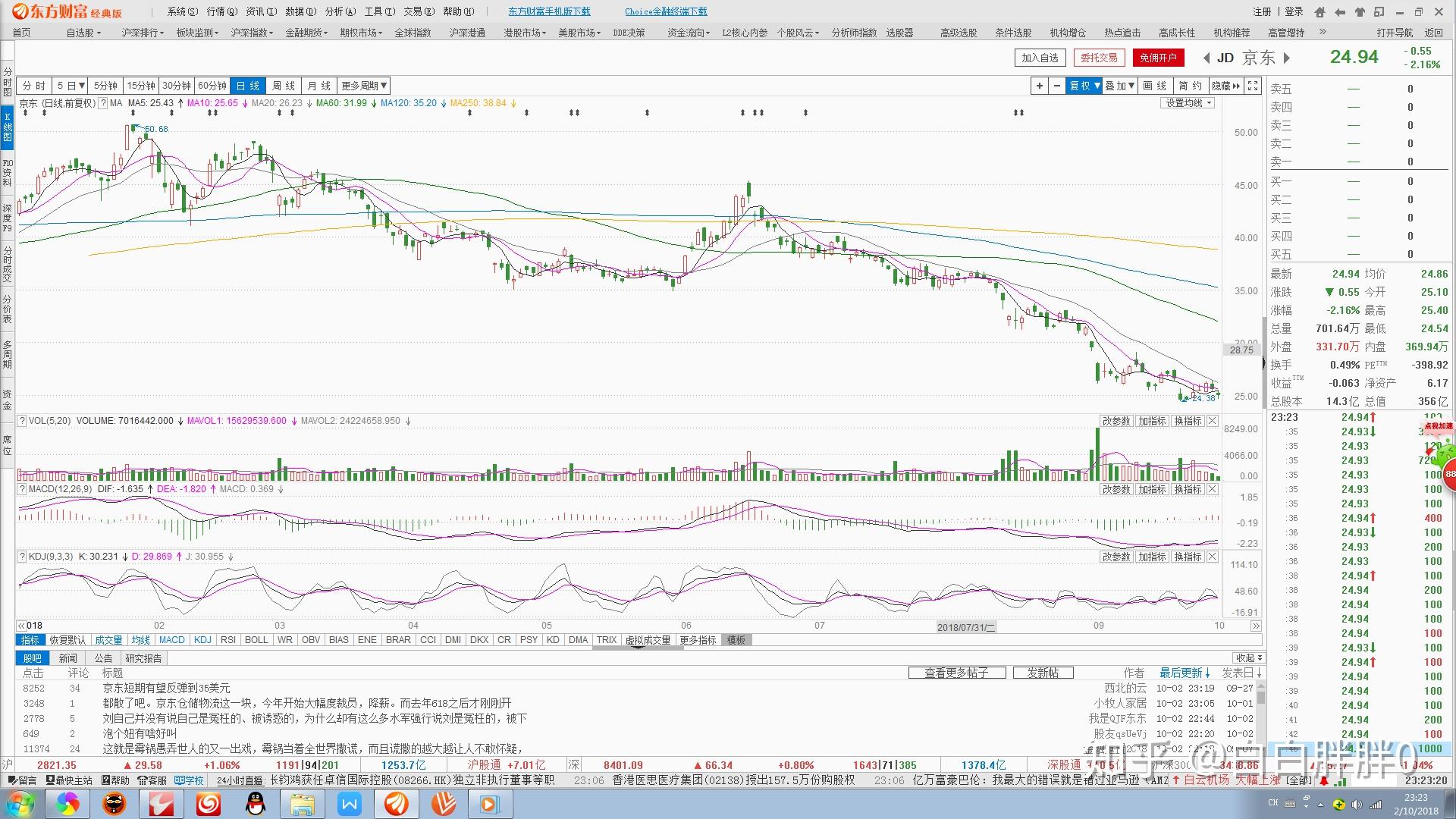Open help question mark for MACD indicator
The image size is (1456, 819).
tap(23, 489)
